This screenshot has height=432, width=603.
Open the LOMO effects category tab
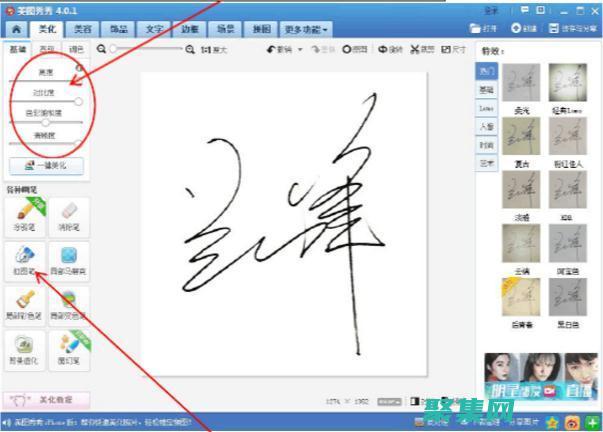pyautogui.click(x=486, y=107)
